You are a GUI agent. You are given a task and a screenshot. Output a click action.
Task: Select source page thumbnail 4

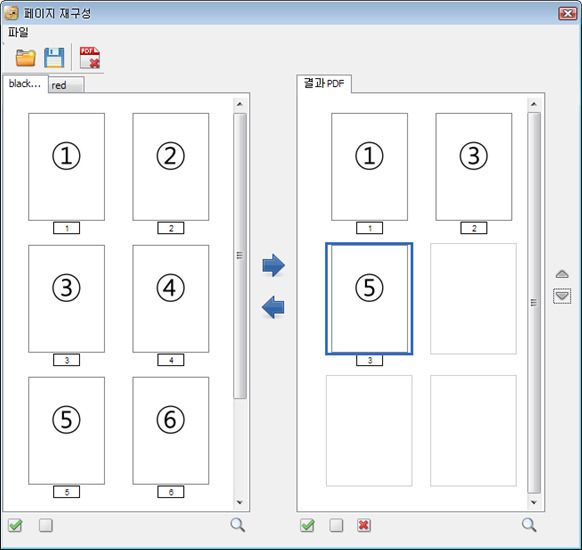[x=171, y=298]
